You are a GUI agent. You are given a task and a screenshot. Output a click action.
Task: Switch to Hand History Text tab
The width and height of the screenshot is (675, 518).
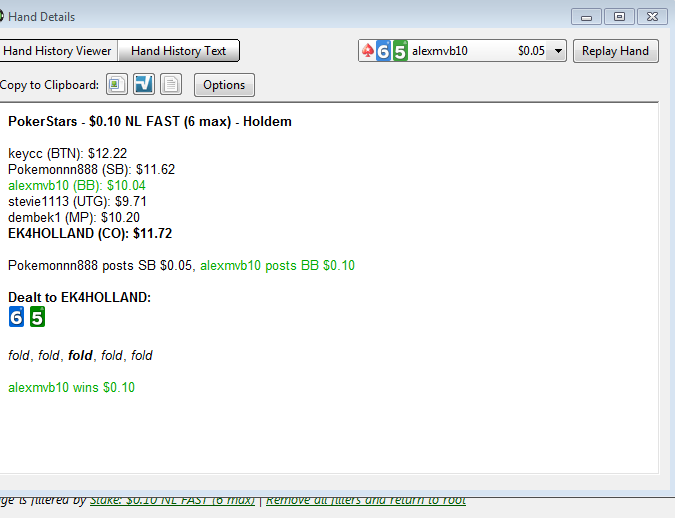(x=178, y=51)
